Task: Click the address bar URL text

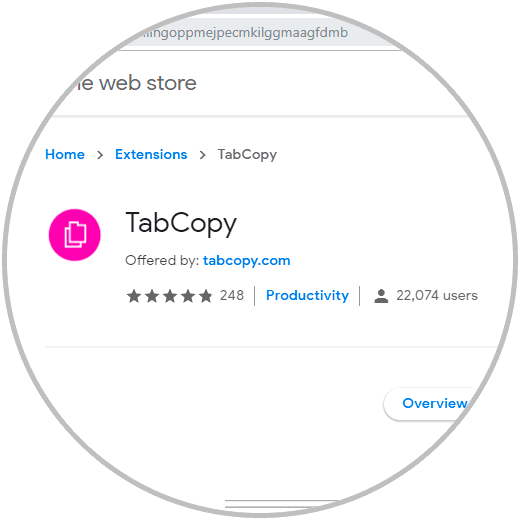Action: click(243, 33)
